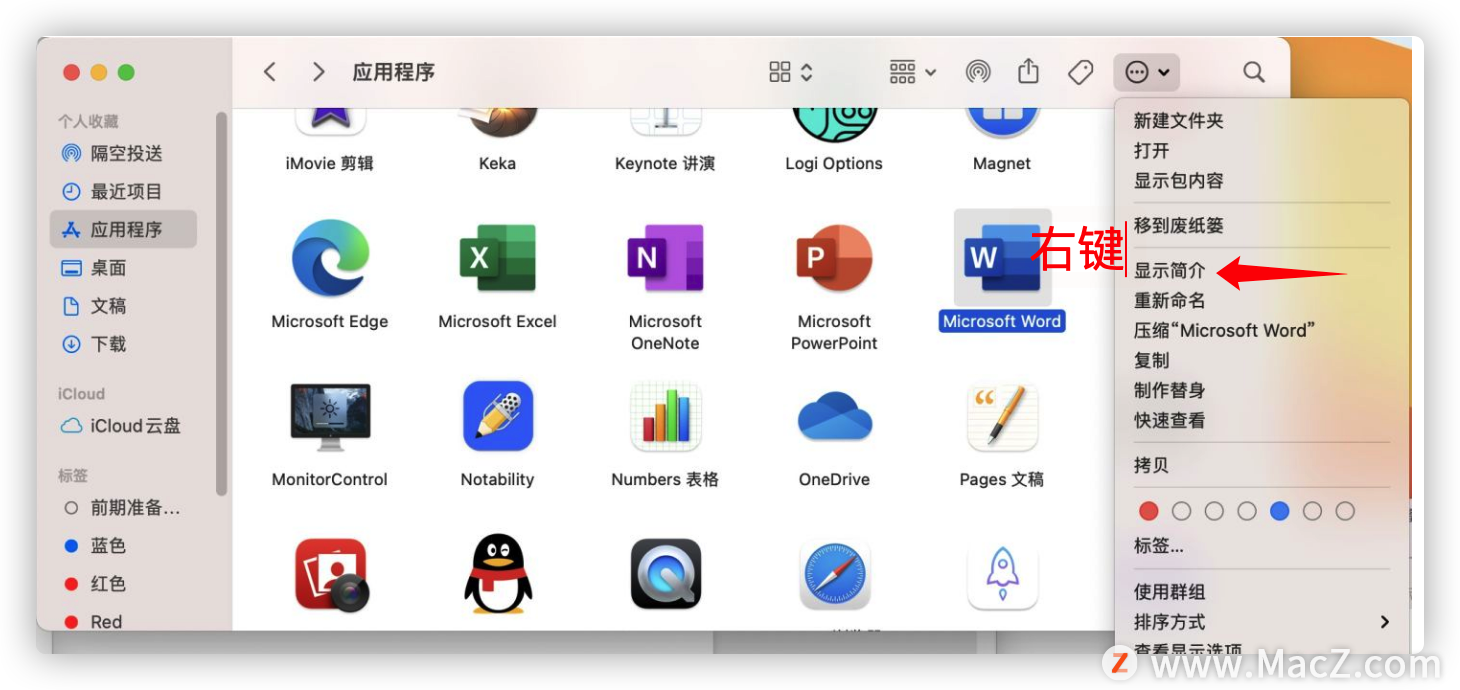
Task: Click the Magnet app label
Action: [1002, 163]
